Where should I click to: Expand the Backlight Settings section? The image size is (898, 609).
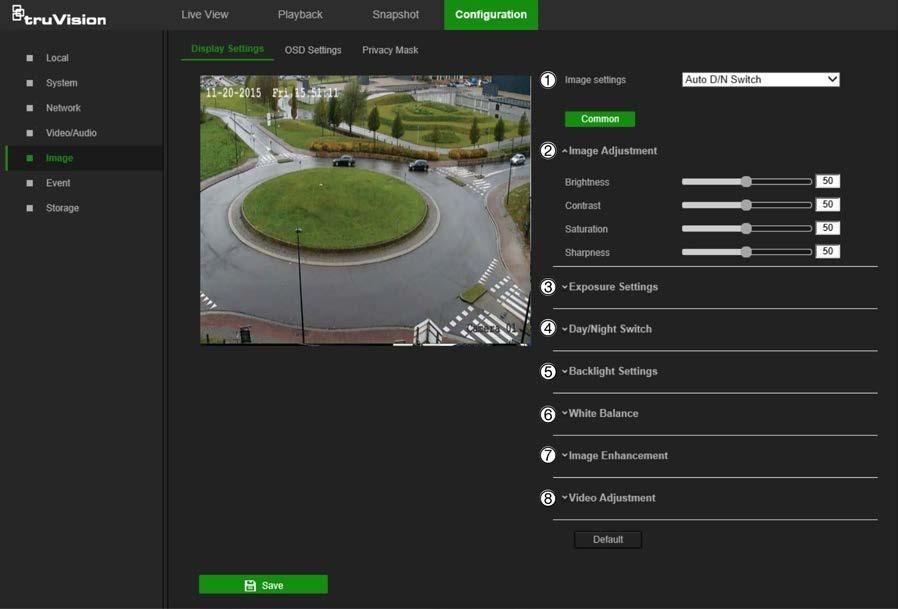click(611, 371)
